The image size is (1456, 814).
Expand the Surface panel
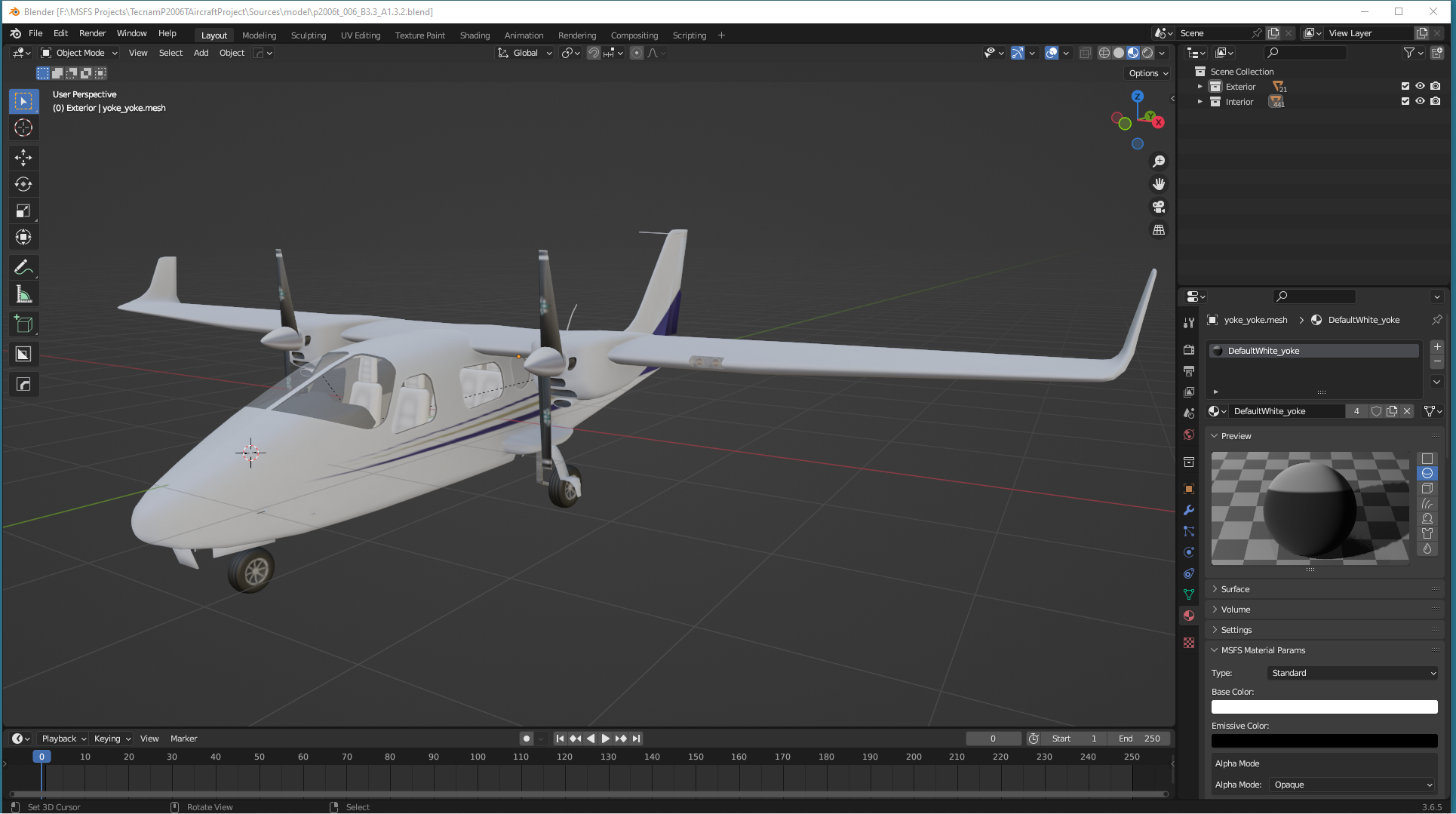pos(1235,589)
